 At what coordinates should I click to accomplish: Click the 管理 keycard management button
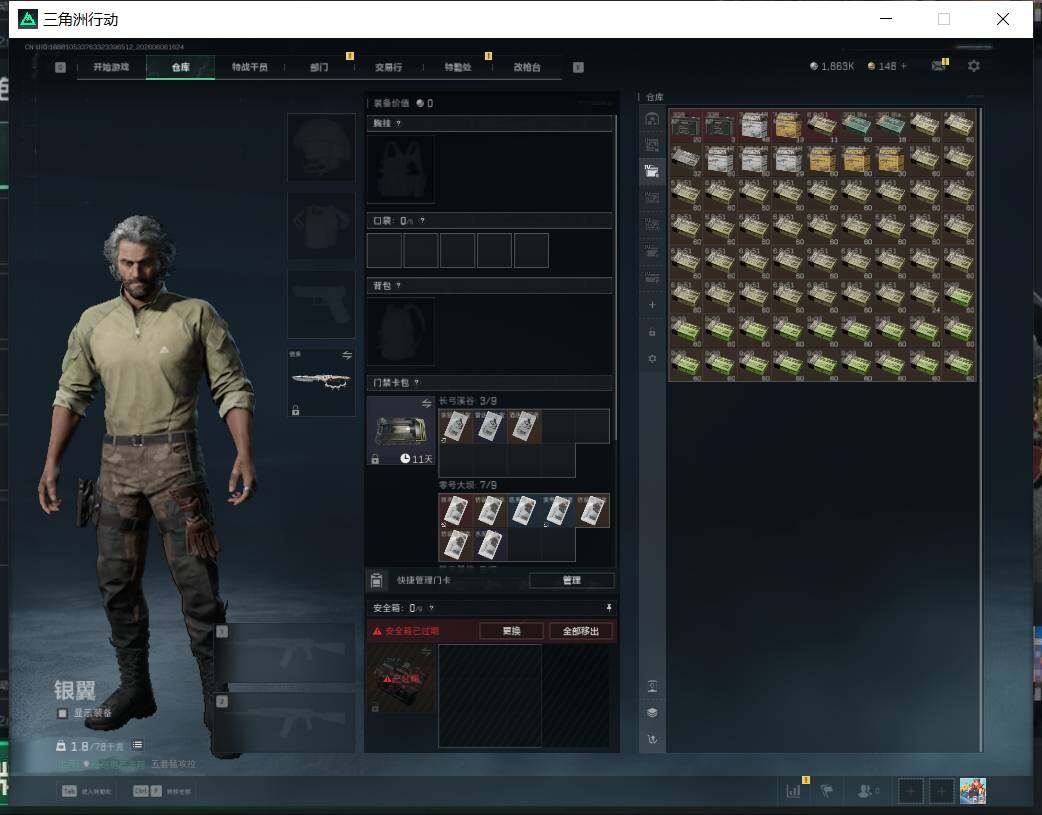coord(572,580)
